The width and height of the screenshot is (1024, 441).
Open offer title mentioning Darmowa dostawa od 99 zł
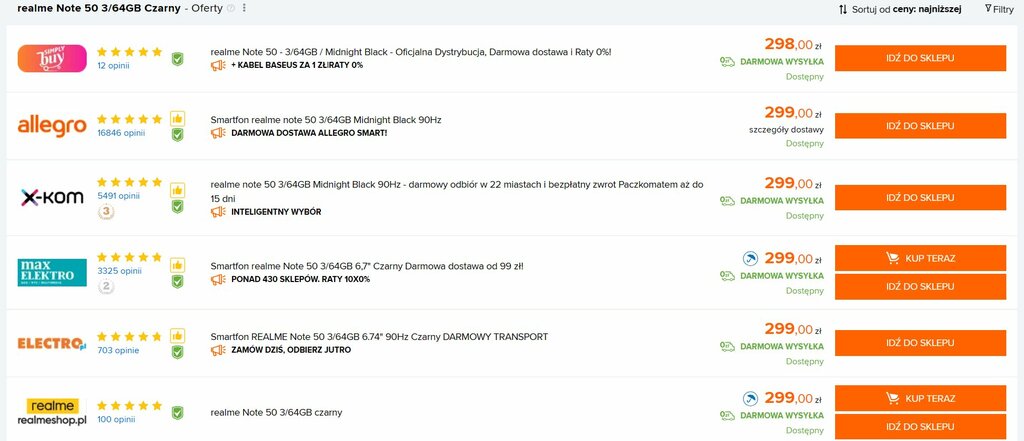(x=367, y=266)
